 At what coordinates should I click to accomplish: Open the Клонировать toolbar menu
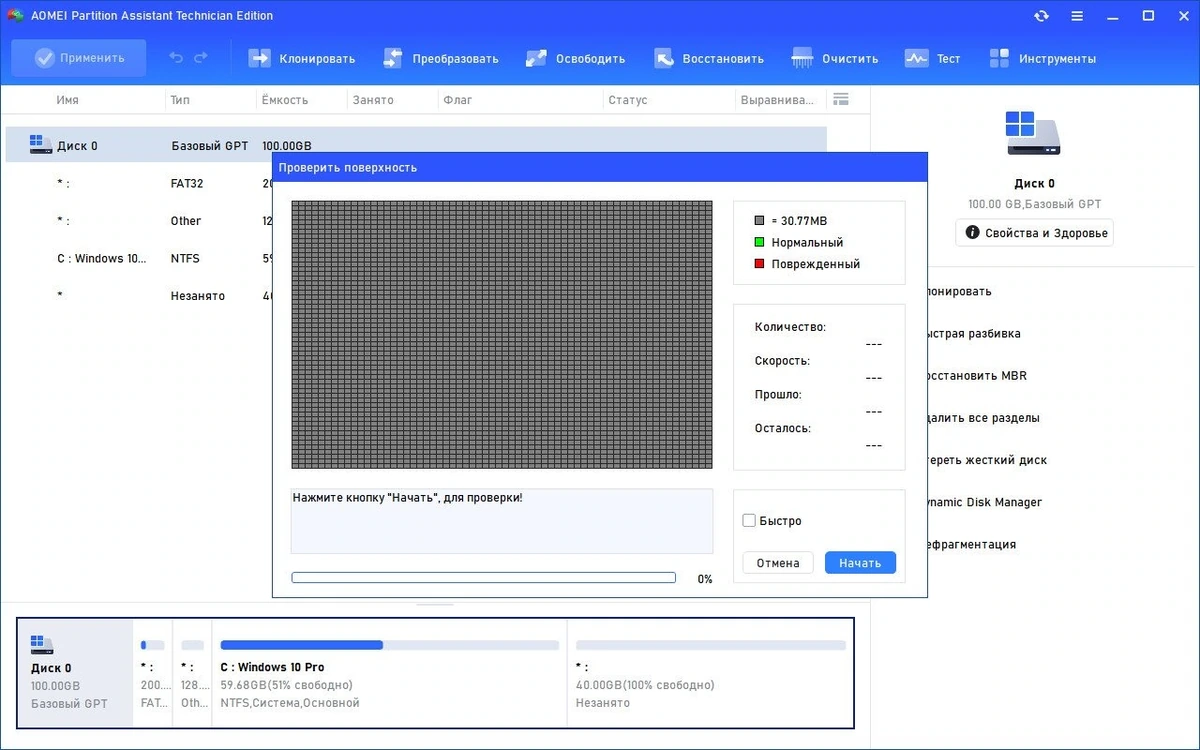[302, 58]
